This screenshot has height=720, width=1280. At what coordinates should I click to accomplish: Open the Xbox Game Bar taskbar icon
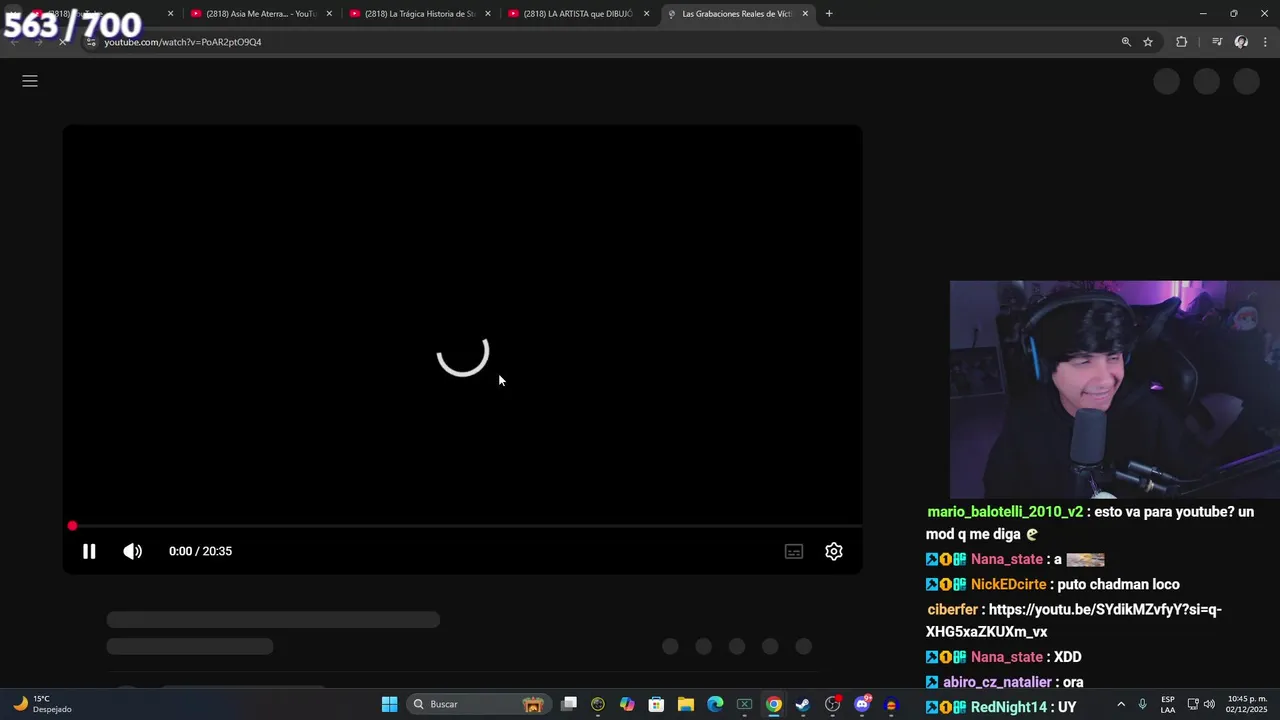point(744,704)
